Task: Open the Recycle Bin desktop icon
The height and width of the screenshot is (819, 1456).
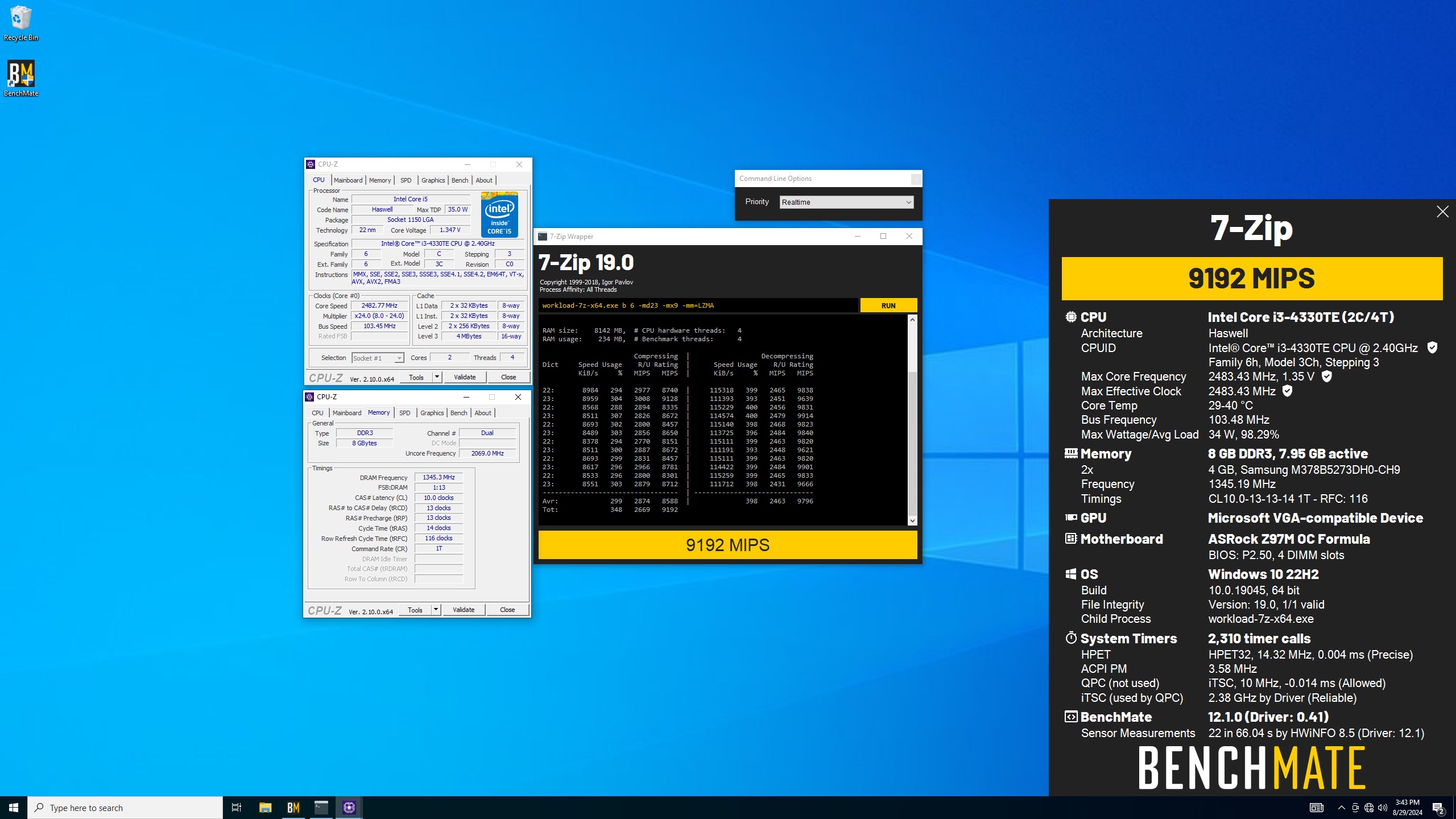Action: [21, 23]
